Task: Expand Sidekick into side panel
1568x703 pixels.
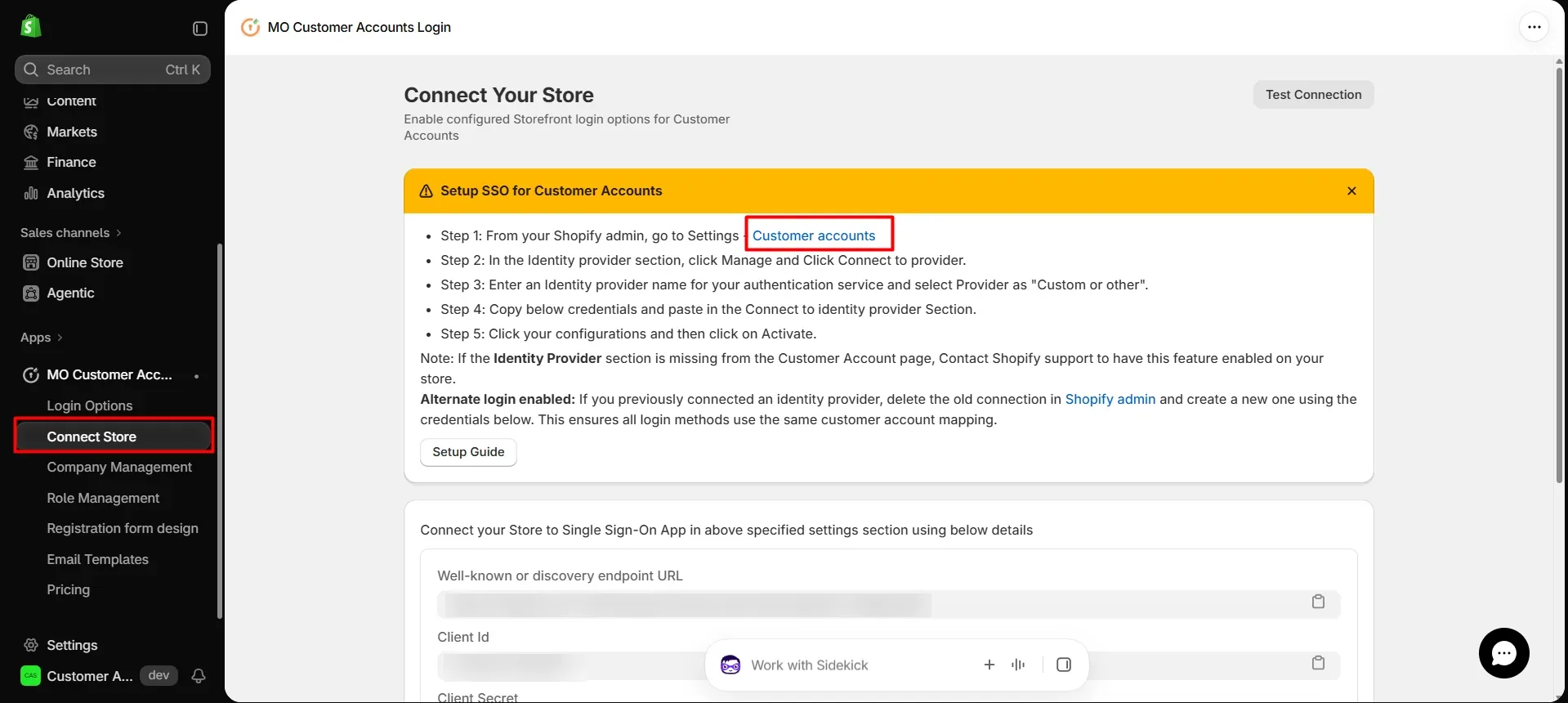Action: point(1064,665)
